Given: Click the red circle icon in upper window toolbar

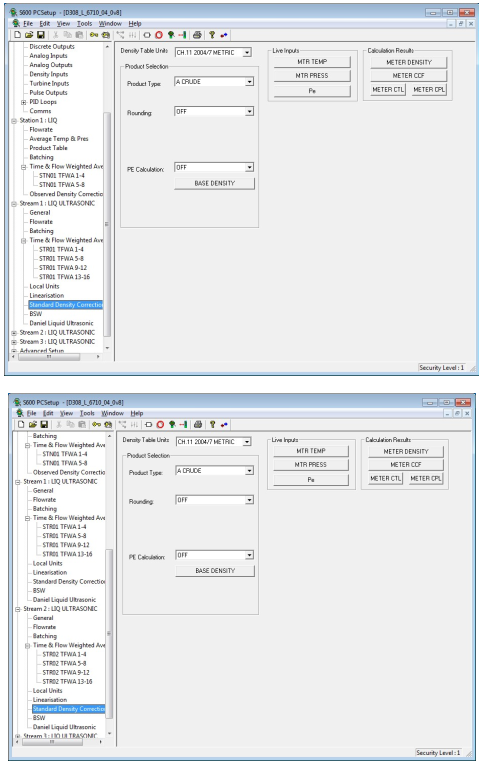Looking at the screenshot, I should (x=159, y=35).
